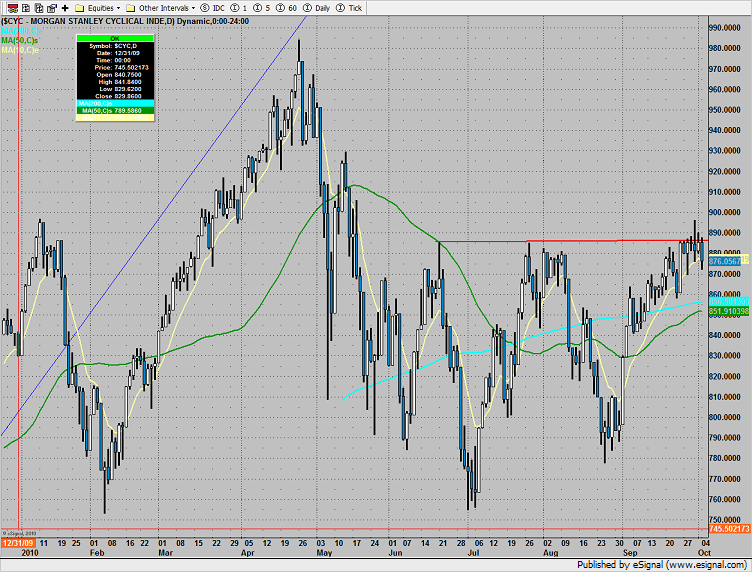The height and width of the screenshot is (572, 752).
Task: Switch to Daily interval
Action: [317, 8]
